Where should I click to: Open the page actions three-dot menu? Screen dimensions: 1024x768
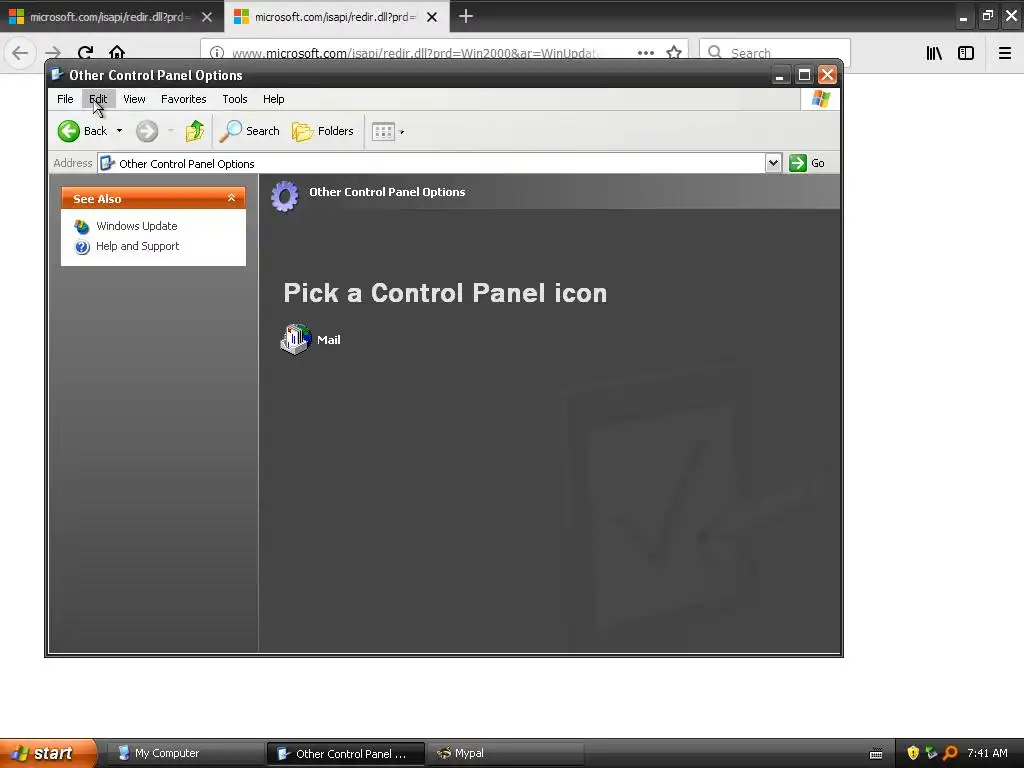[x=646, y=53]
